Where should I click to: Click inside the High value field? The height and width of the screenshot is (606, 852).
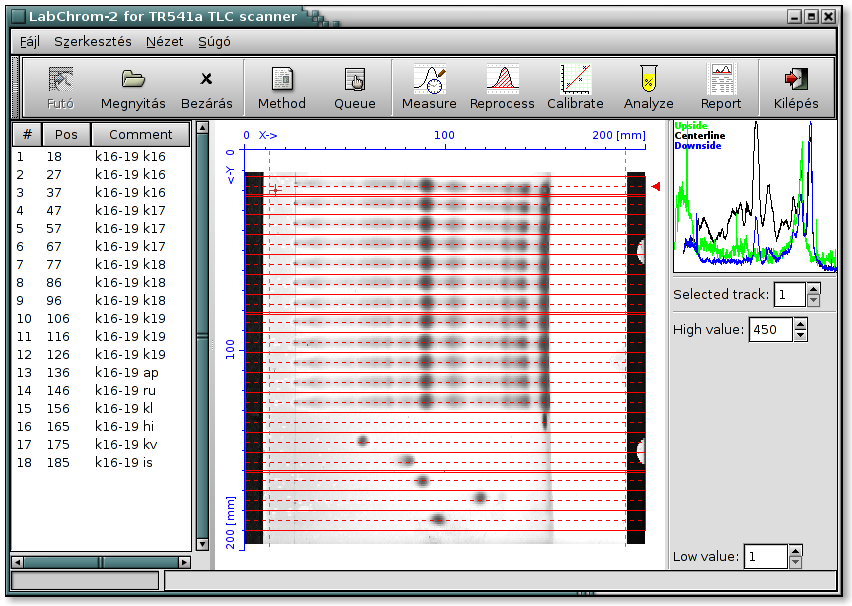[770, 330]
